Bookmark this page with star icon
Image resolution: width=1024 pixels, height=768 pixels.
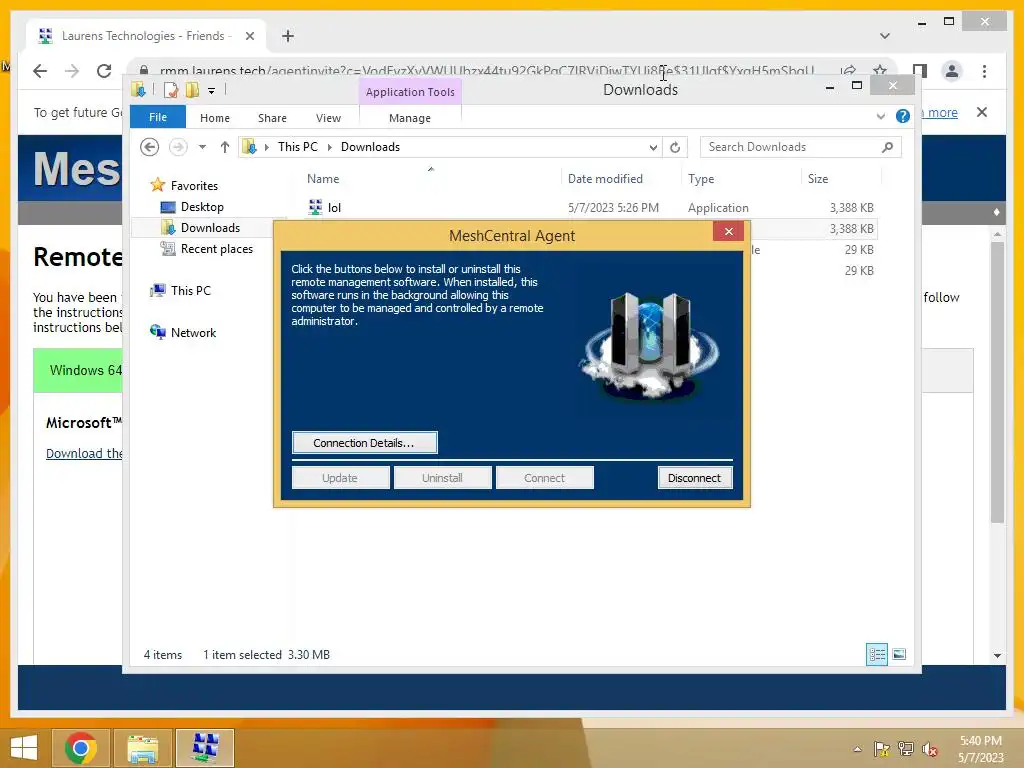point(880,71)
